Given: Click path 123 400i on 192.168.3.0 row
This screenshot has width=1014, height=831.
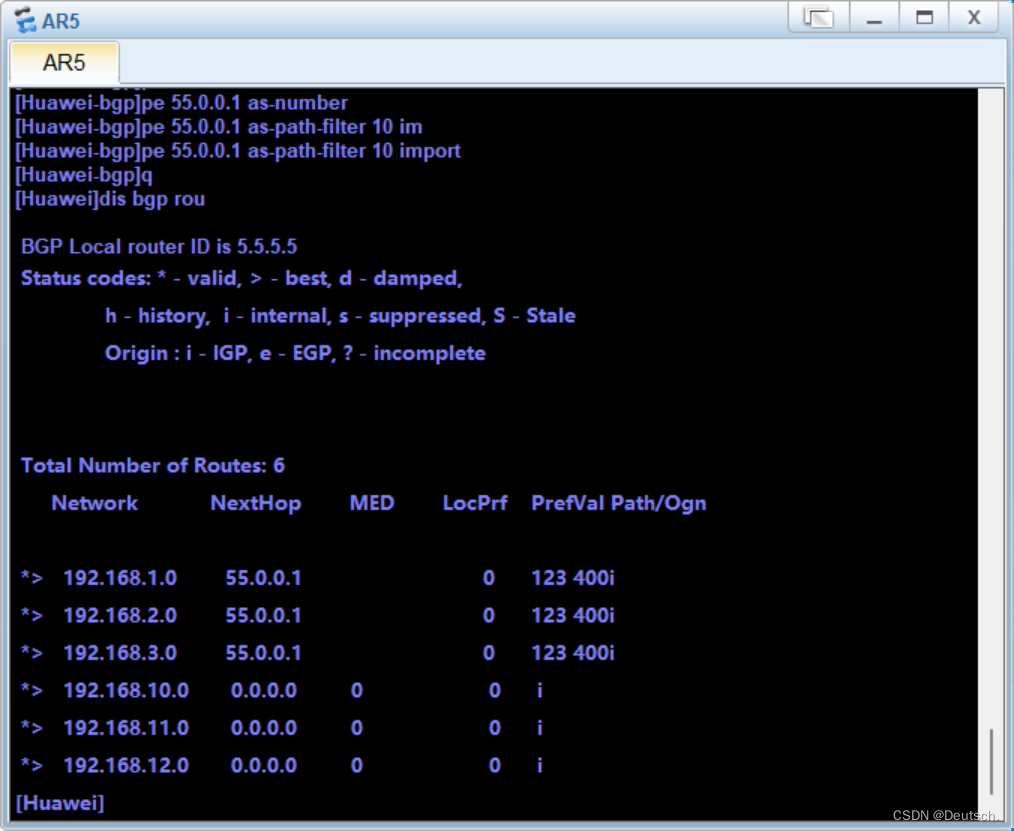Looking at the screenshot, I should [573, 653].
